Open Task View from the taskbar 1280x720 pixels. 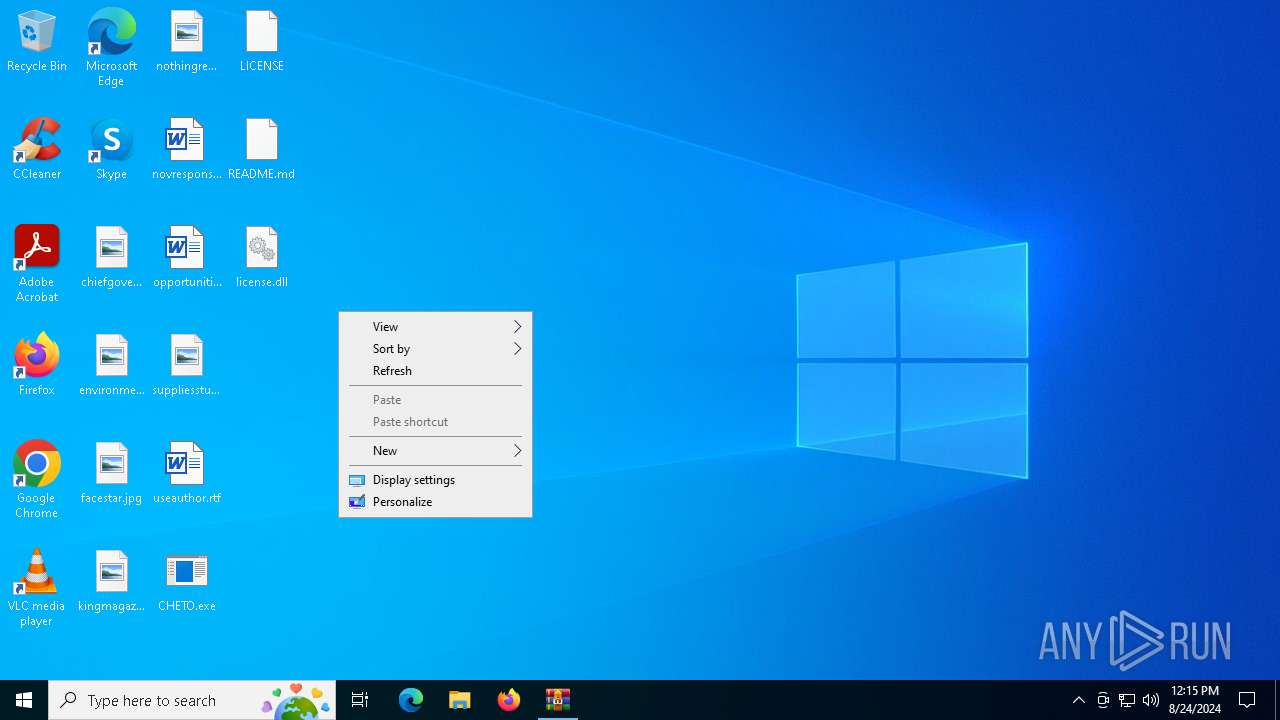[x=360, y=700]
